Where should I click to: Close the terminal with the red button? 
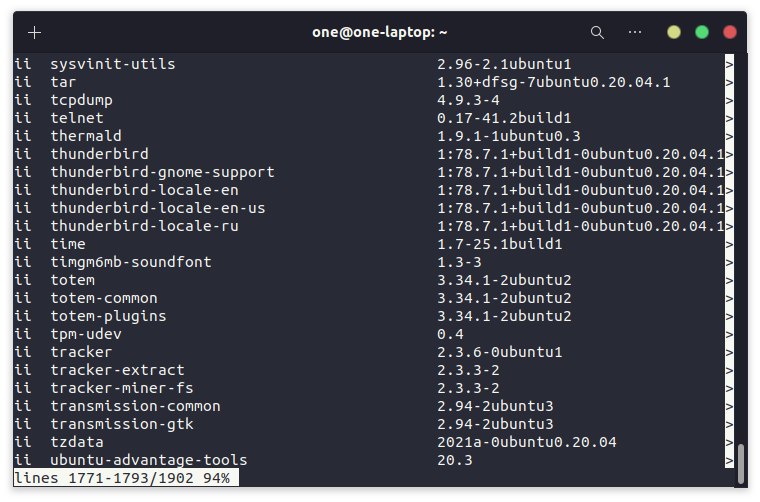click(x=730, y=32)
